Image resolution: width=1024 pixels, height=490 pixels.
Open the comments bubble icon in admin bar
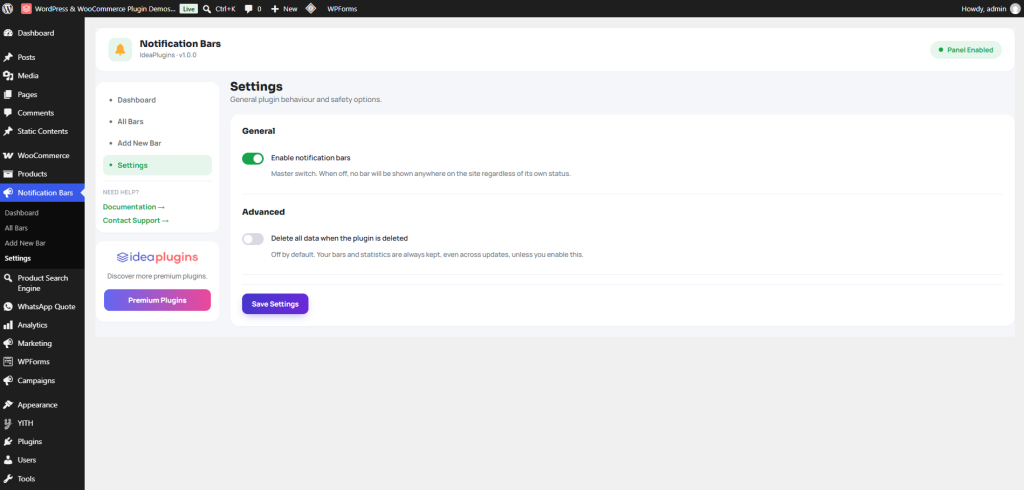coord(249,9)
